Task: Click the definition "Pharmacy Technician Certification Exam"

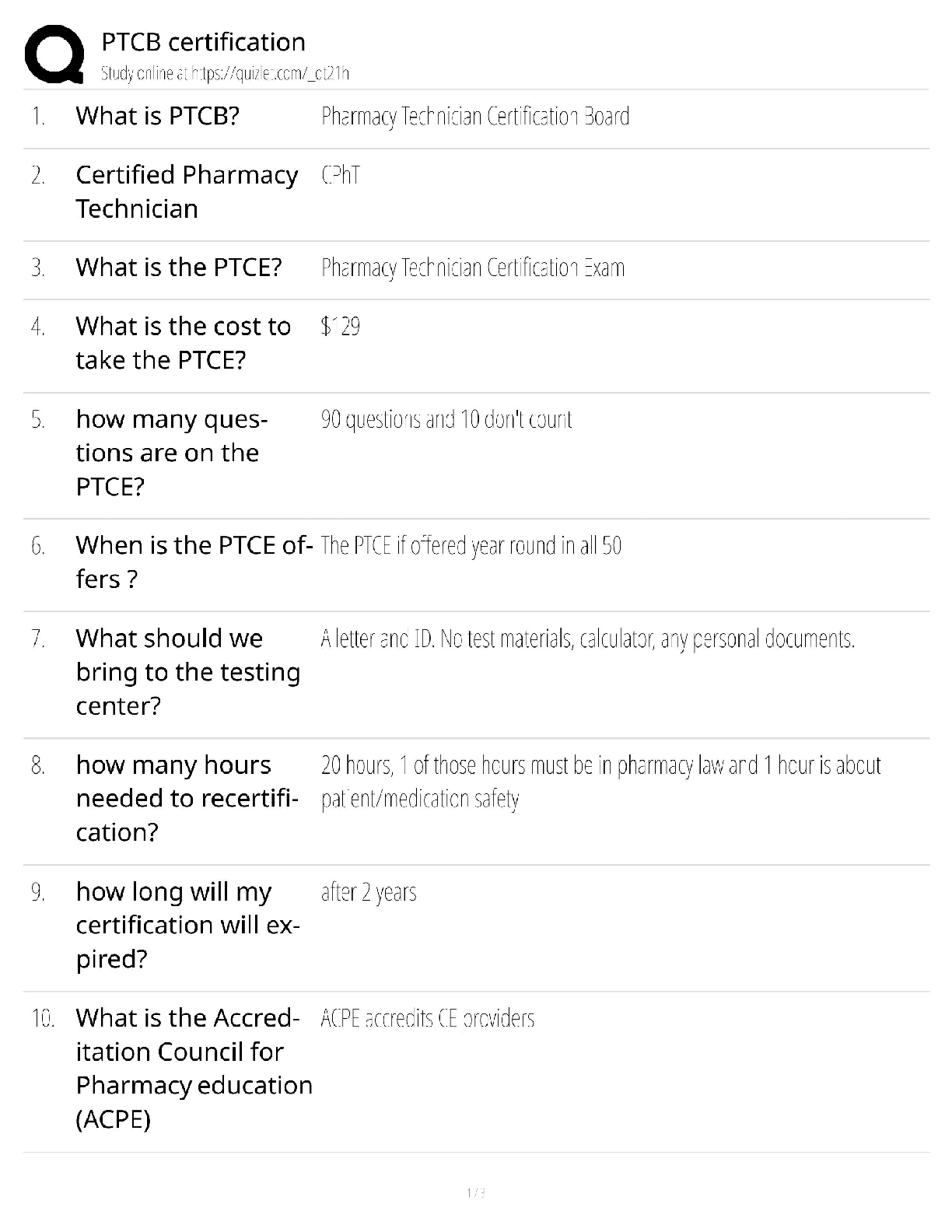Action: 472,268
